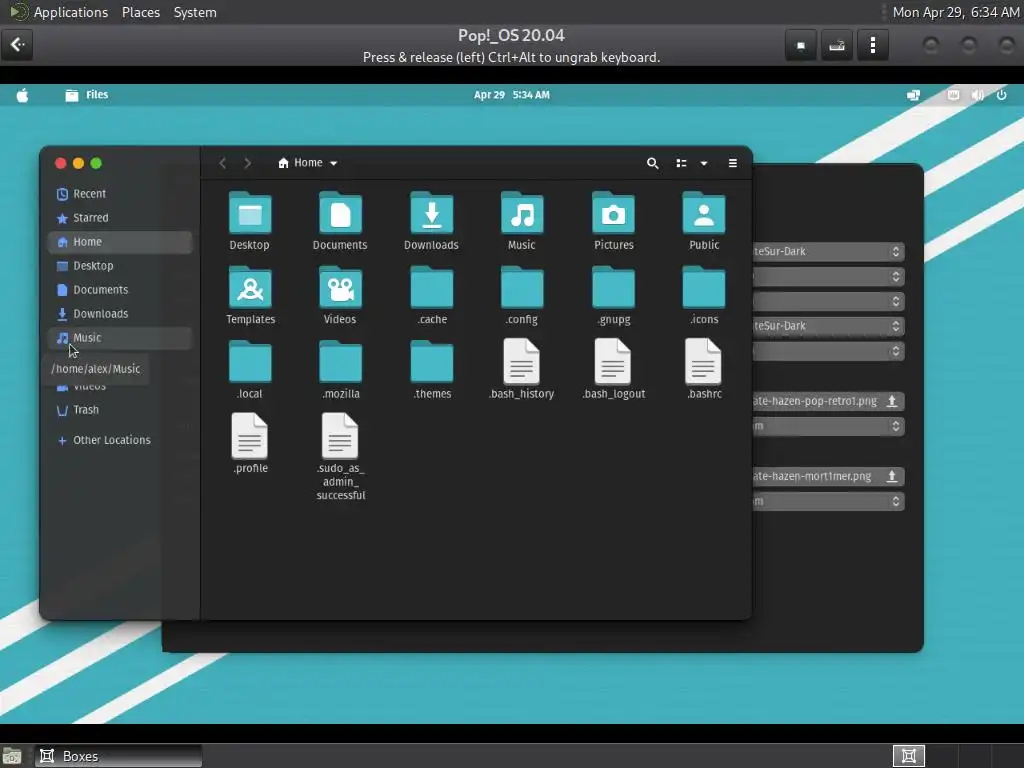This screenshot has width=1024, height=768.
Task: Click the Boxes keyboard shortcut button
Action: (x=837, y=45)
